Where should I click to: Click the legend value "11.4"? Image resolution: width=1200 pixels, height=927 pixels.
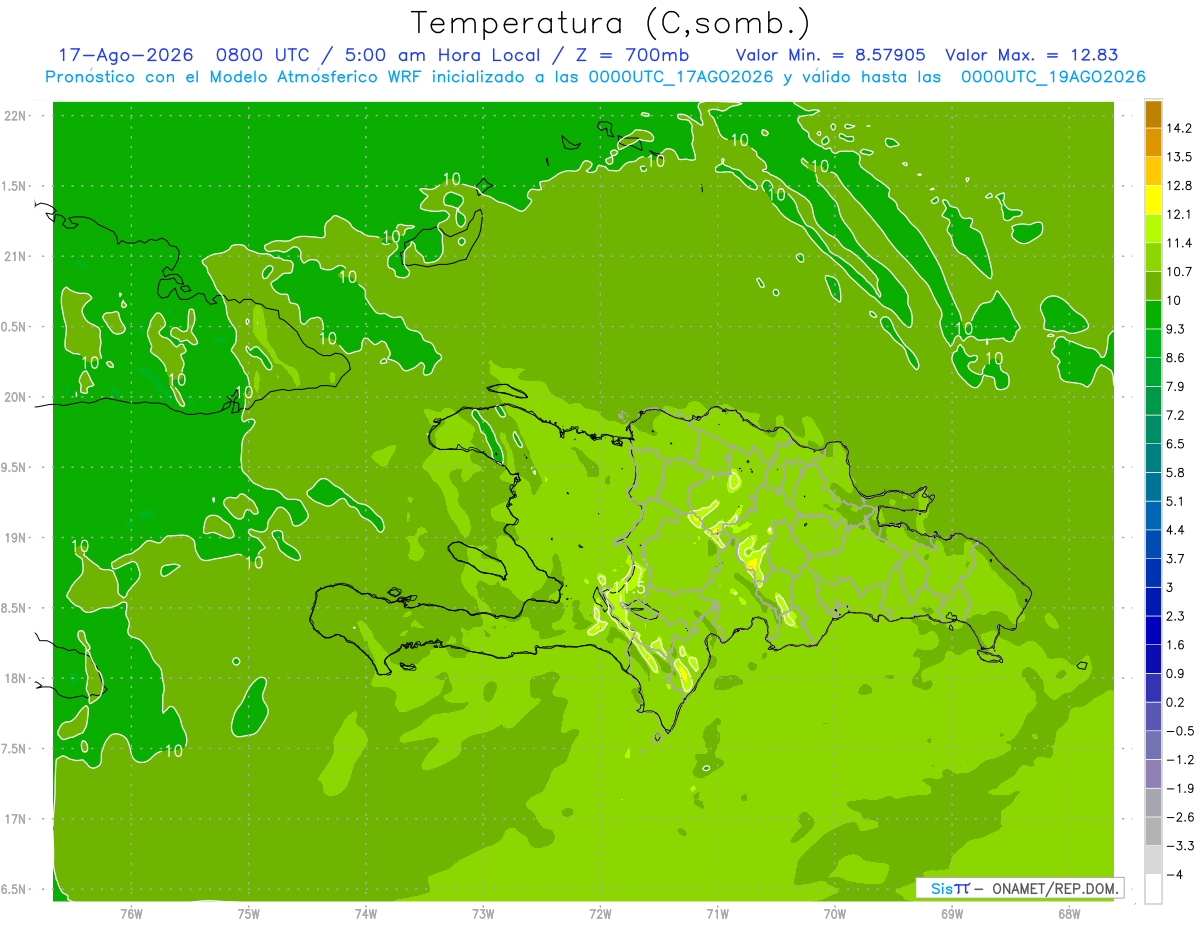[1178, 243]
